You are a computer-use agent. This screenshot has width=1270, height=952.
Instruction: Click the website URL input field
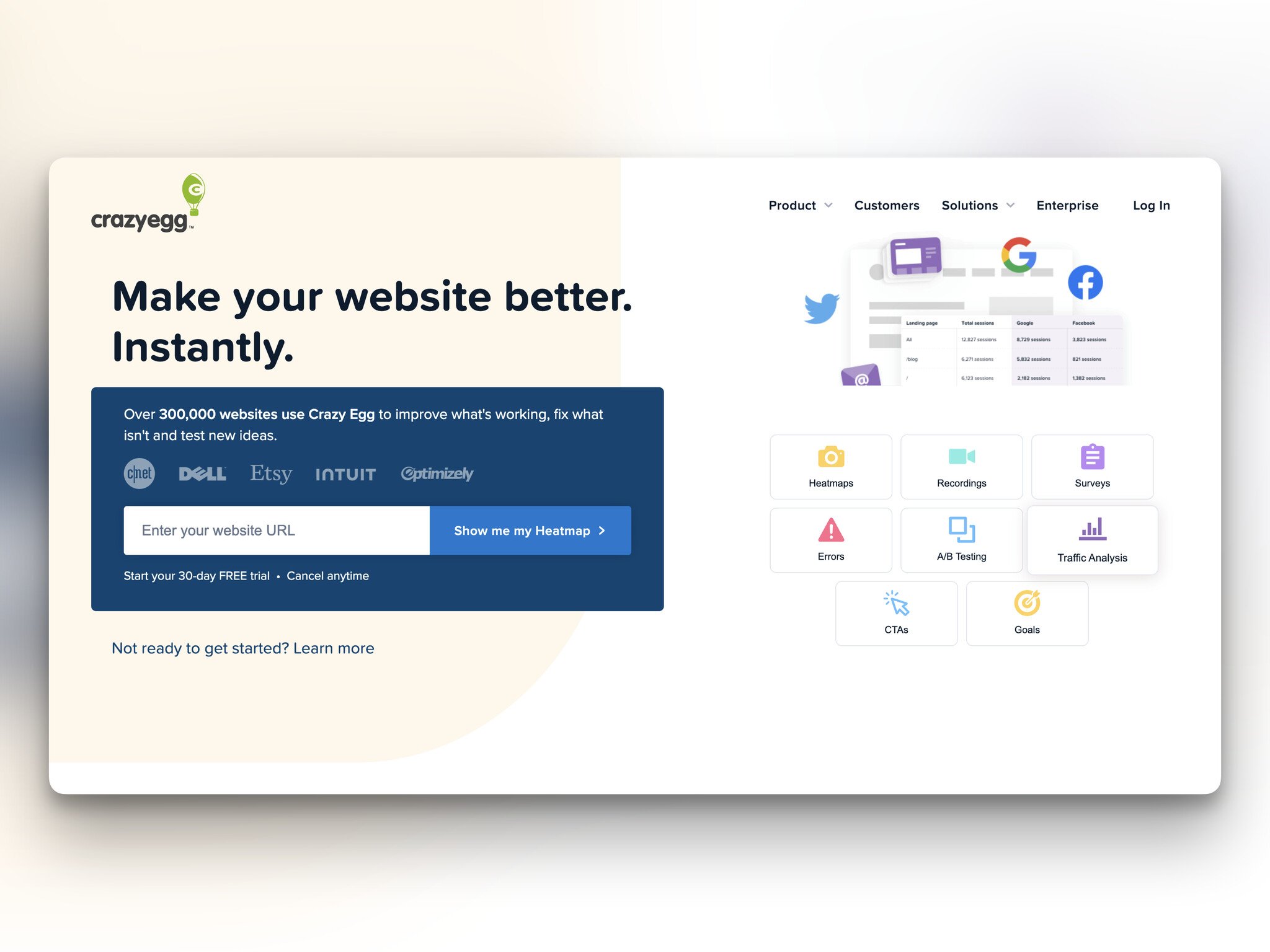pyautogui.click(x=276, y=530)
